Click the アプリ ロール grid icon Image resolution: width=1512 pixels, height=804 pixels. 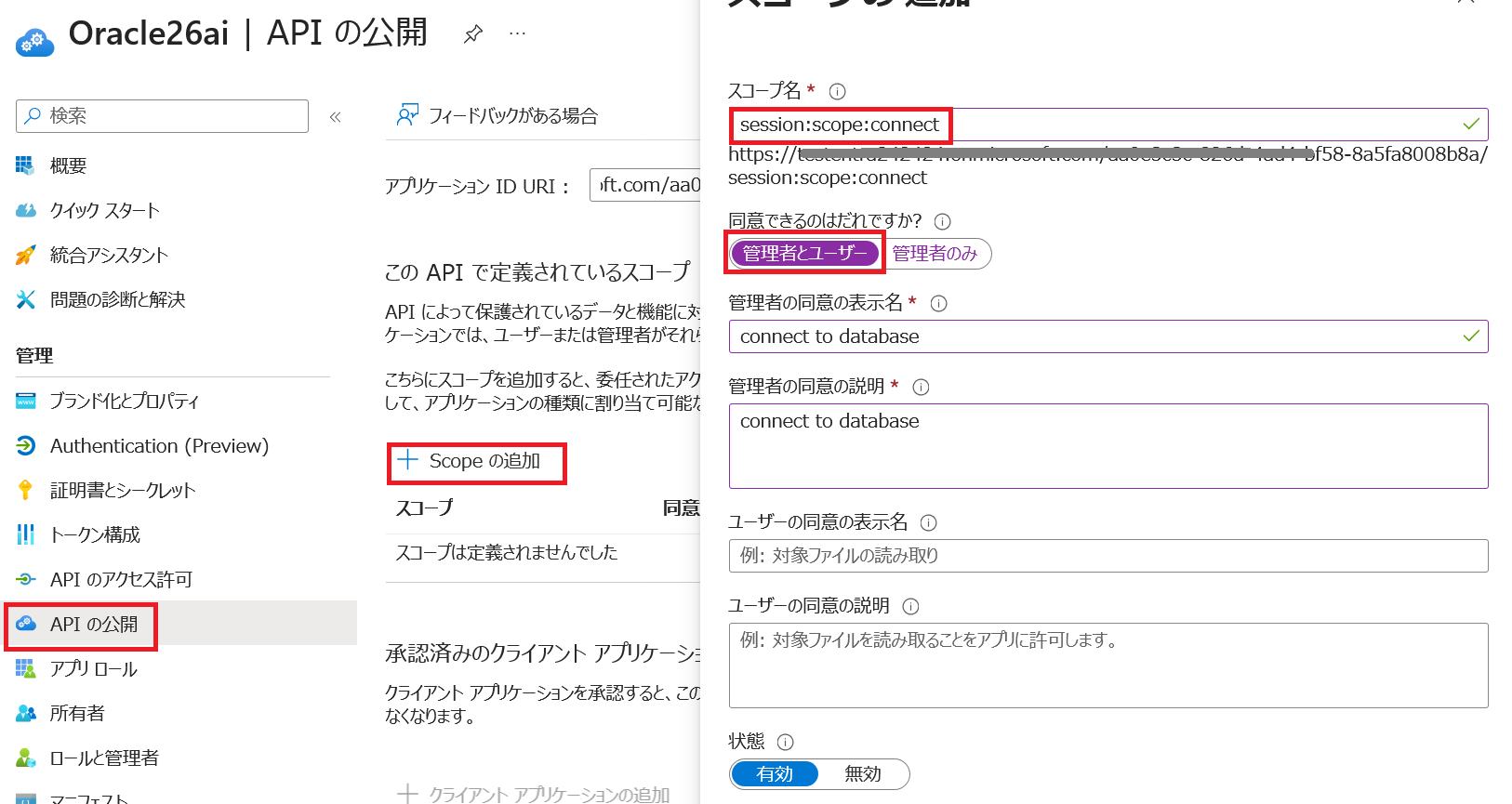[x=25, y=668]
